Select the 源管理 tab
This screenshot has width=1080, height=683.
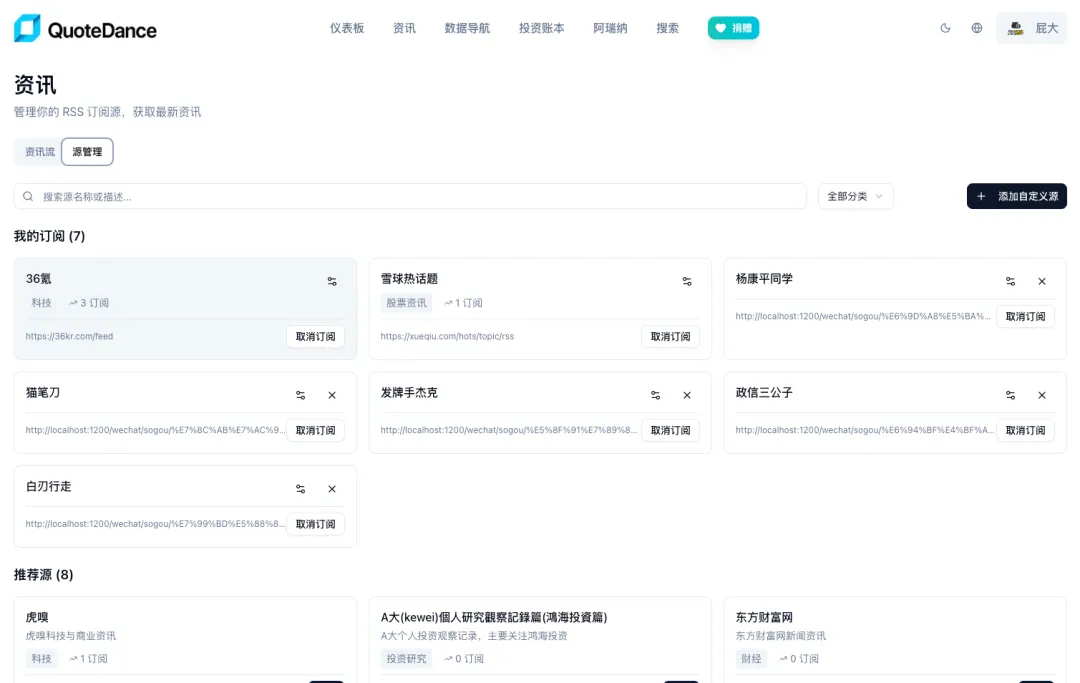point(87,151)
